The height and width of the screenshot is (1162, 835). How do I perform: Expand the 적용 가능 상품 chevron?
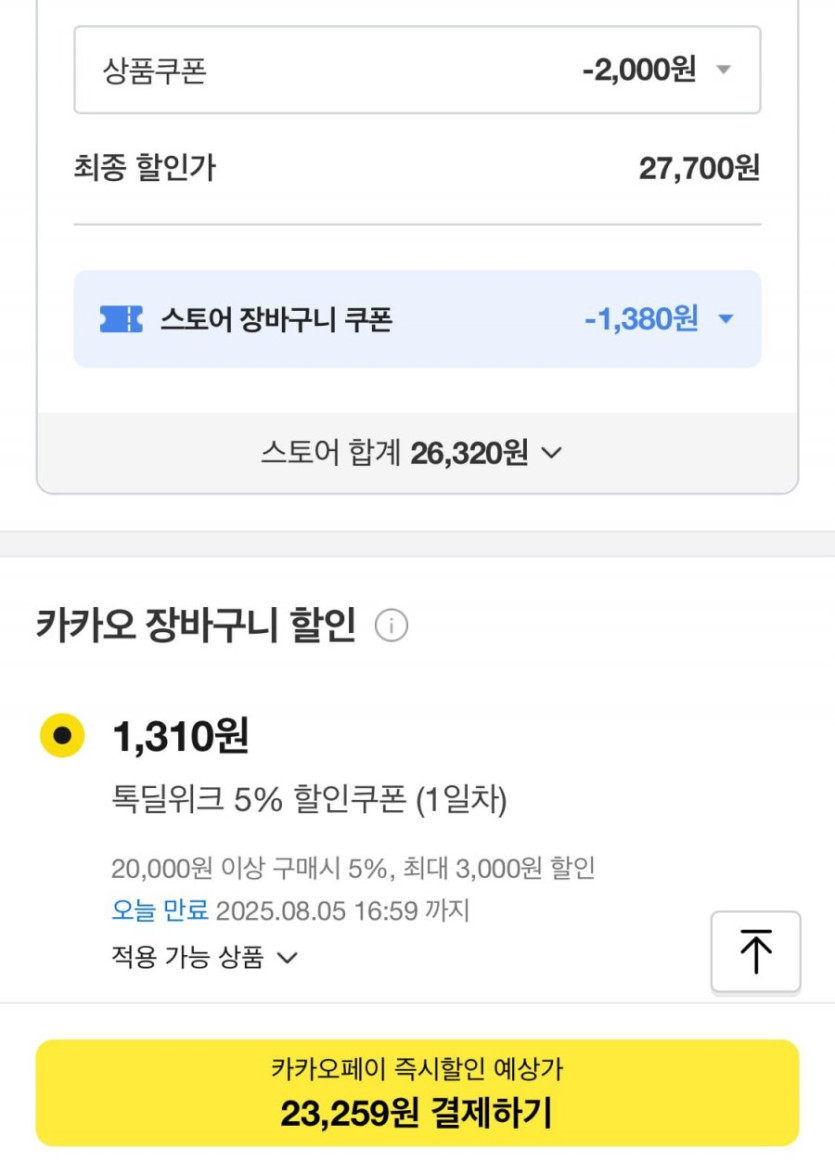pyautogui.click(x=287, y=958)
